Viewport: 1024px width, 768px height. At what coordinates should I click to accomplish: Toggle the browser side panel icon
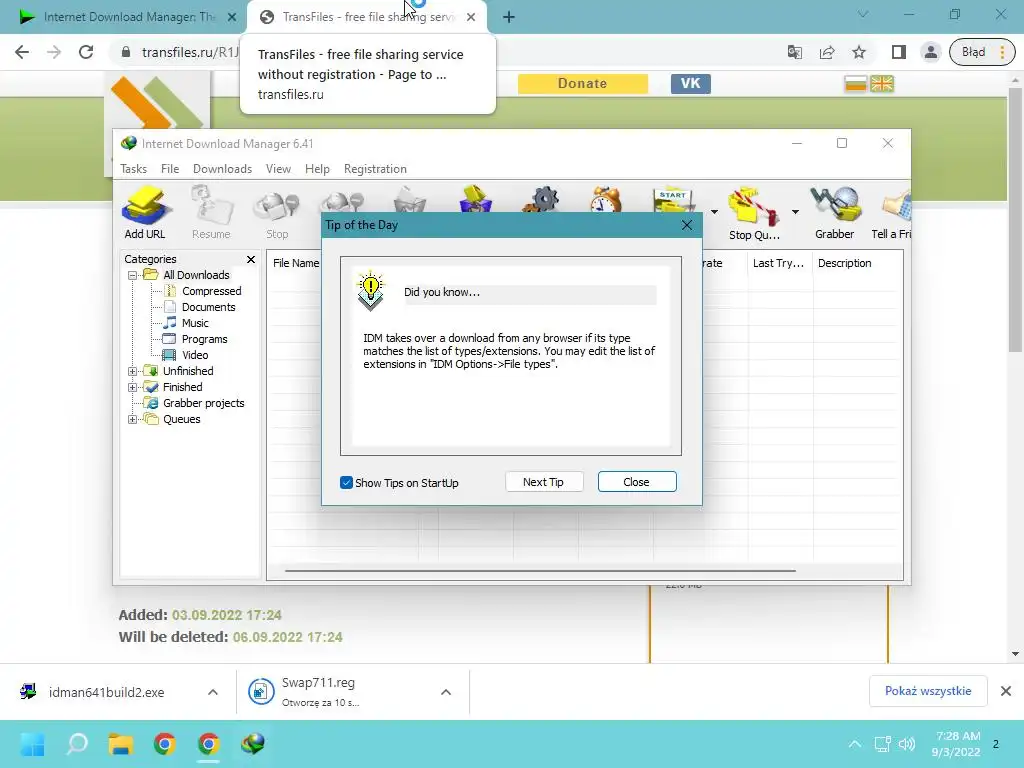tap(899, 52)
